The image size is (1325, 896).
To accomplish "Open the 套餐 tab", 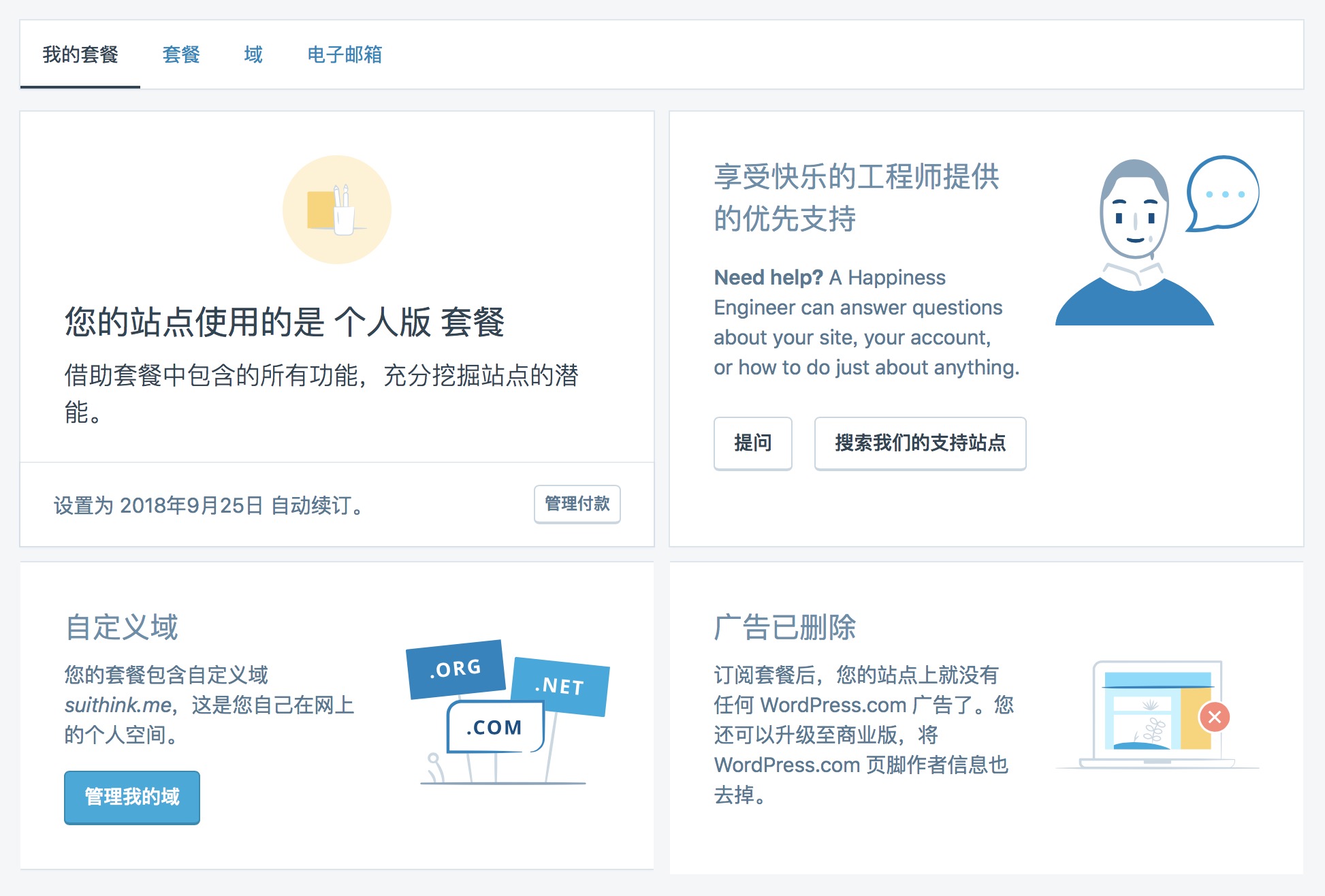I will click(181, 54).
